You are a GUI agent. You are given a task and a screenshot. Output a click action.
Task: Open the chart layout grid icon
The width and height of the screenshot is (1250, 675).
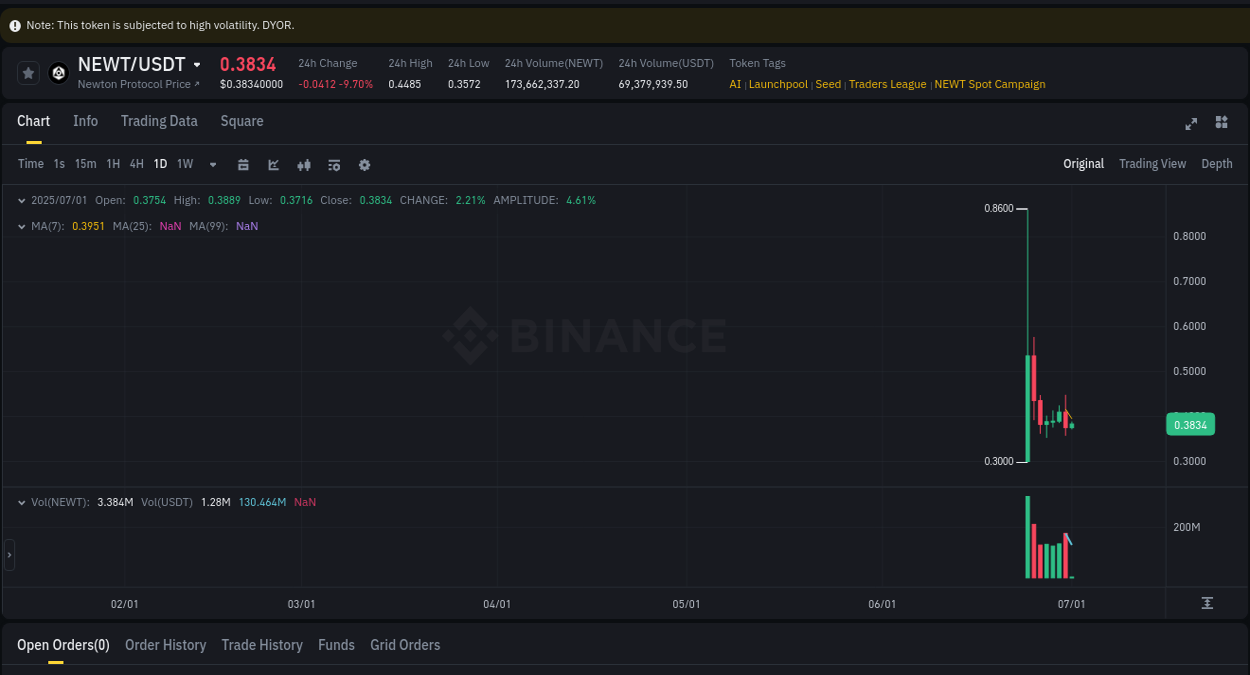1221,123
